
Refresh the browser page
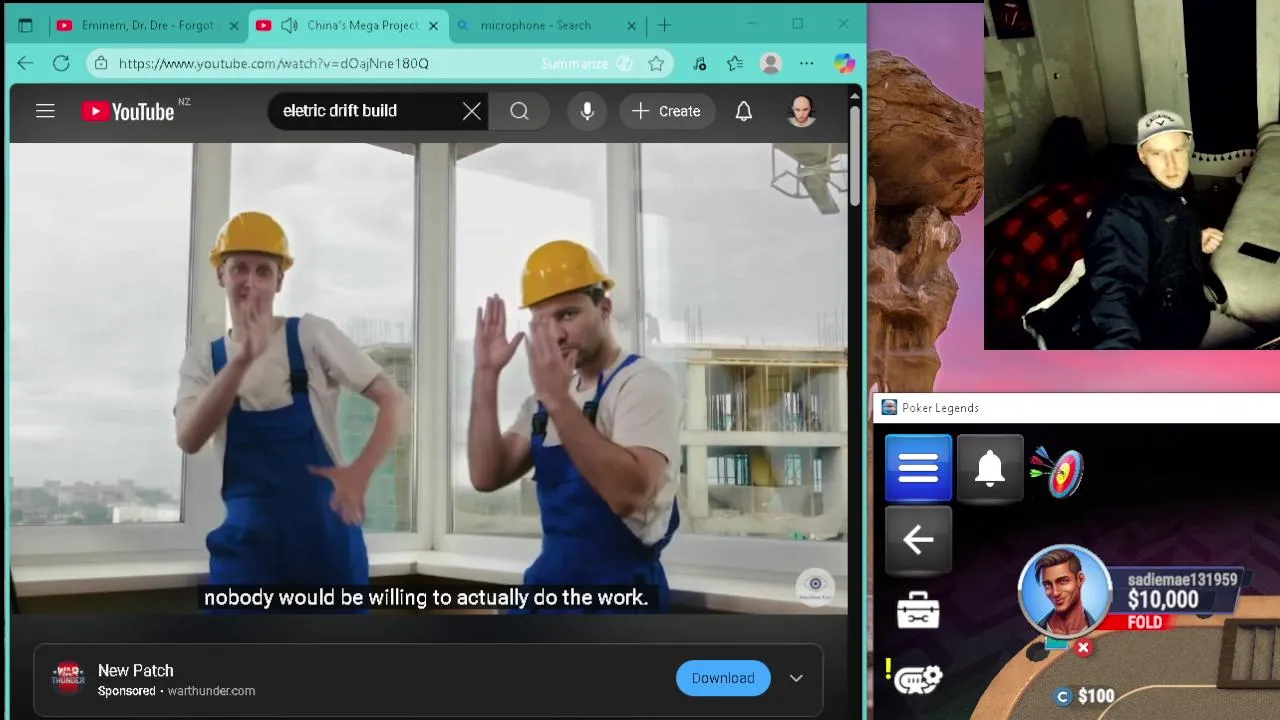click(61, 63)
